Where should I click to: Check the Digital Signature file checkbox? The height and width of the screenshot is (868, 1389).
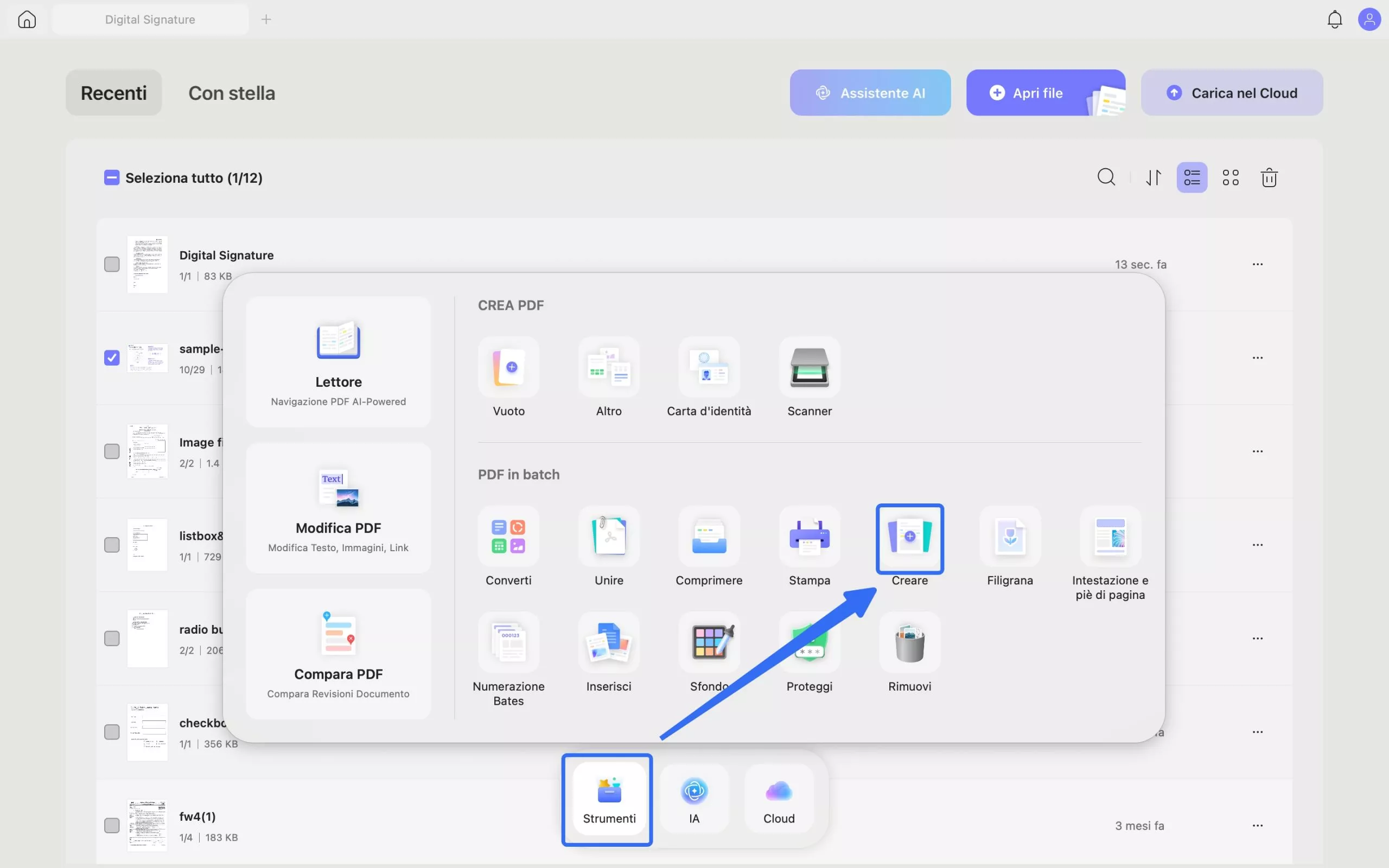(111, 264)
